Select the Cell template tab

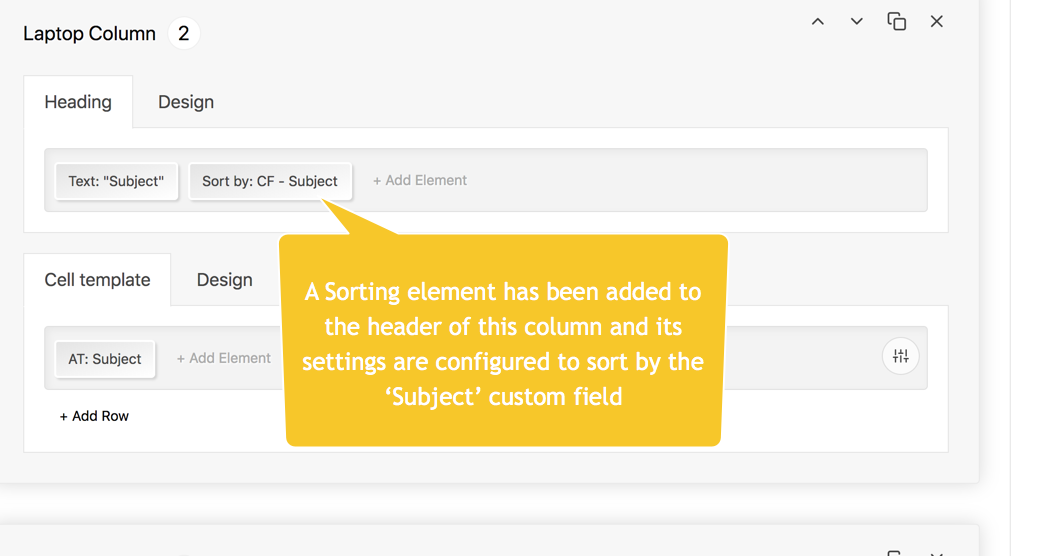(x=97, y=280)
